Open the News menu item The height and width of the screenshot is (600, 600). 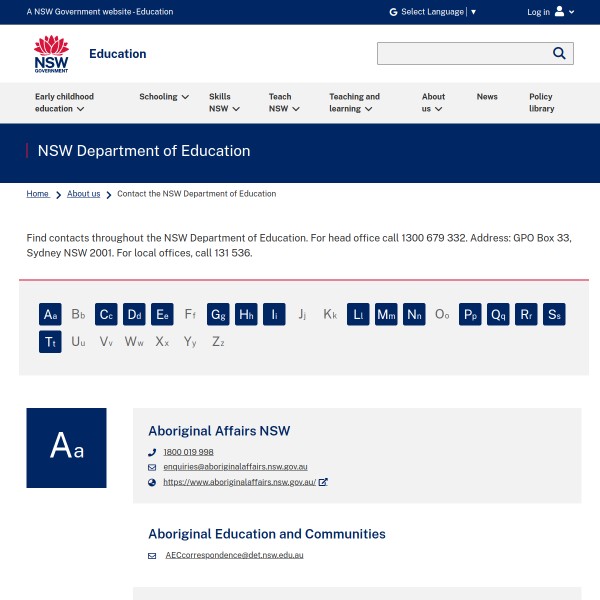(487, 97)
